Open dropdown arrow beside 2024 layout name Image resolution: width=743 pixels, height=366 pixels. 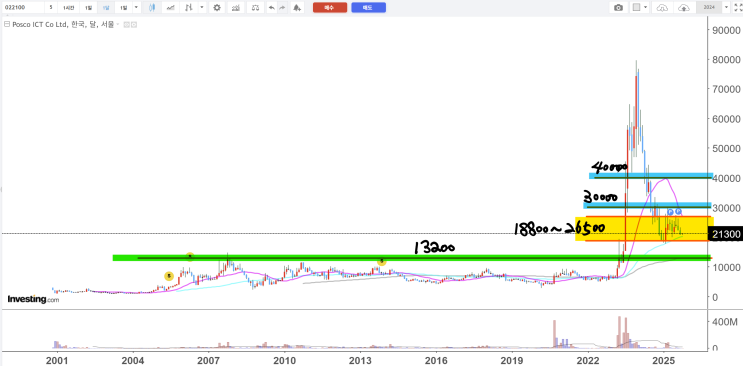(x=726, y=8)
